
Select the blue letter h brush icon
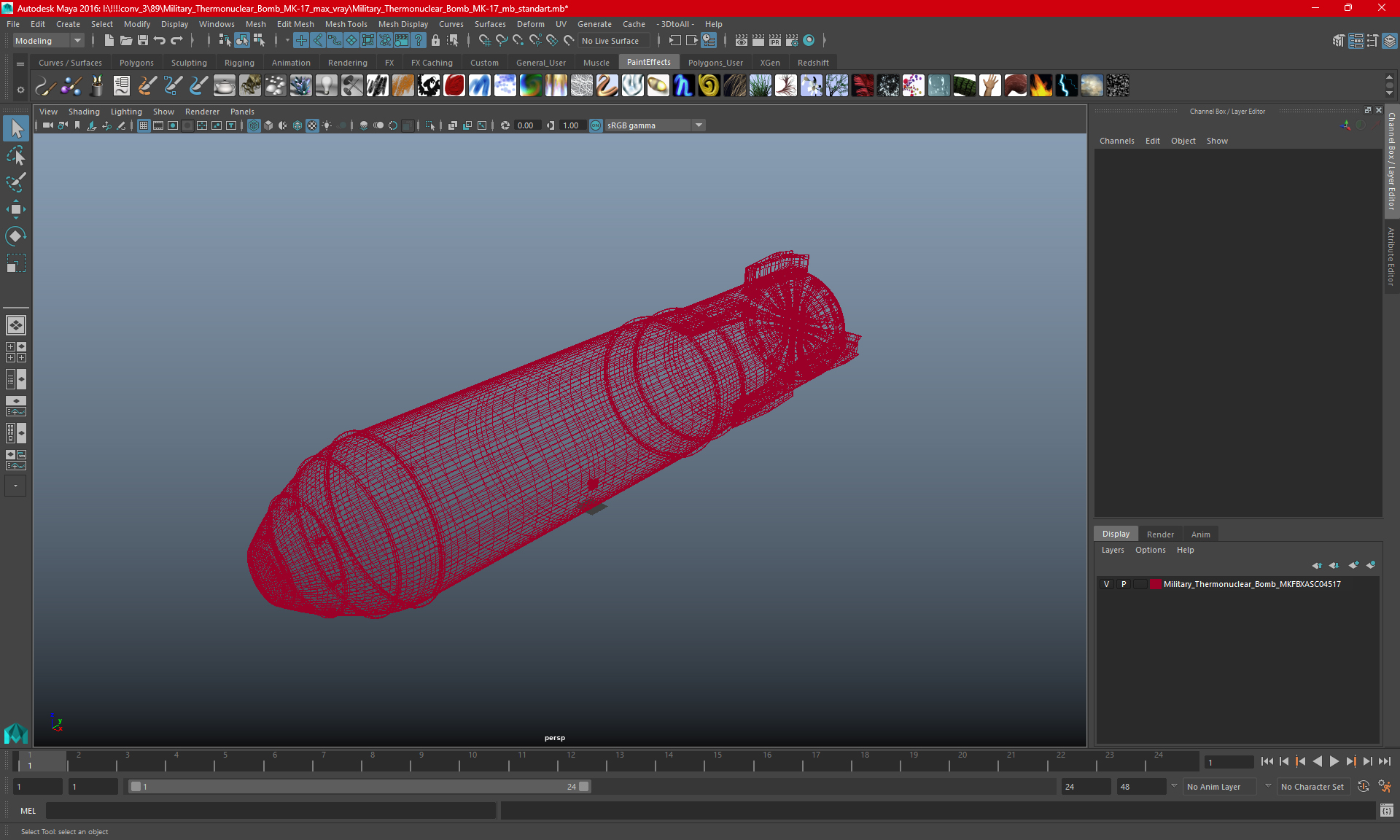[x=683, y=86]
